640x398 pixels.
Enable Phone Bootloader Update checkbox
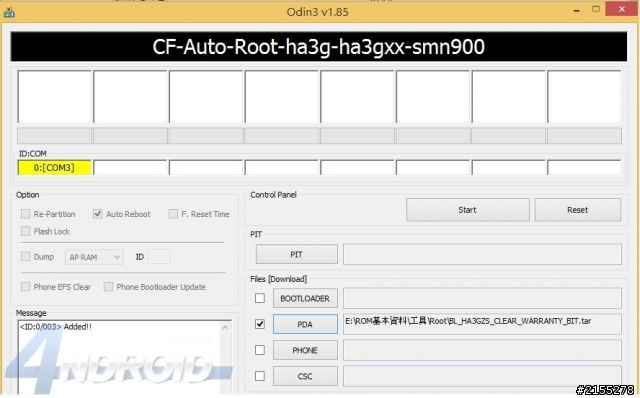click(x=108, y=287)
